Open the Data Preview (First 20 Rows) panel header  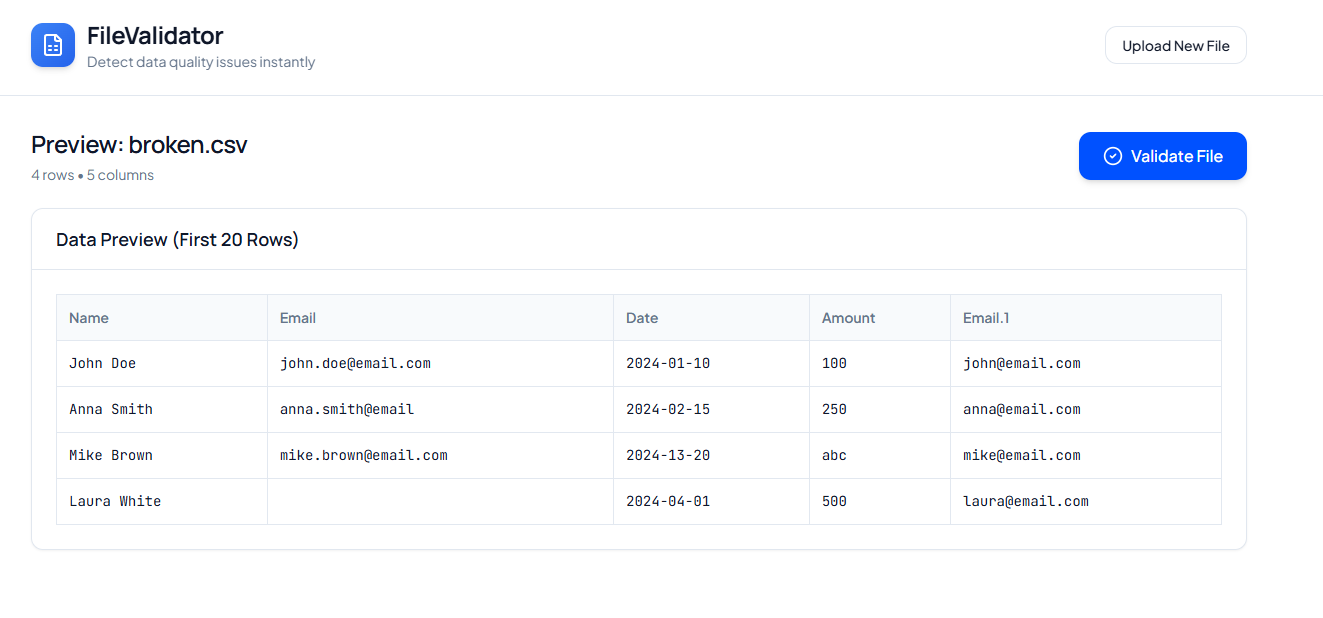click(177, 239)
